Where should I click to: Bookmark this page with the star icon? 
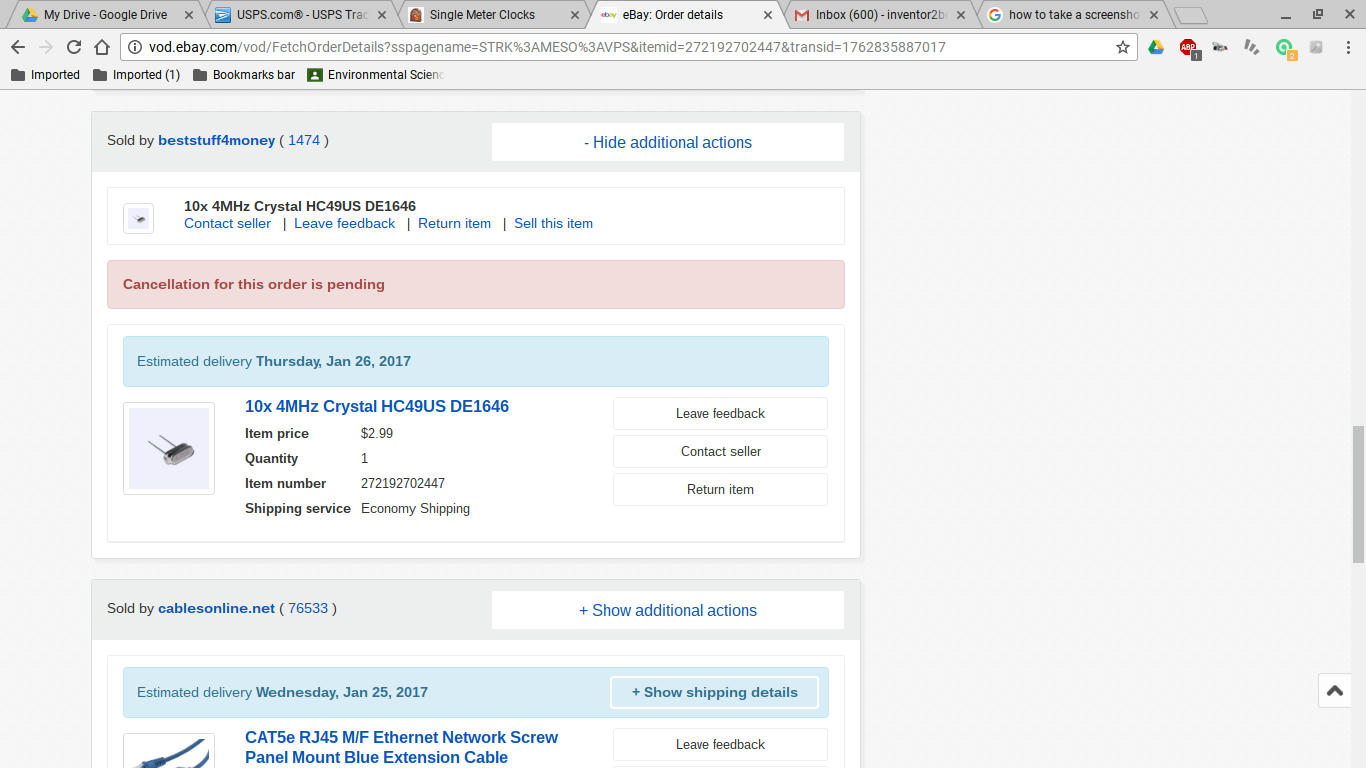pos(1122,47)
